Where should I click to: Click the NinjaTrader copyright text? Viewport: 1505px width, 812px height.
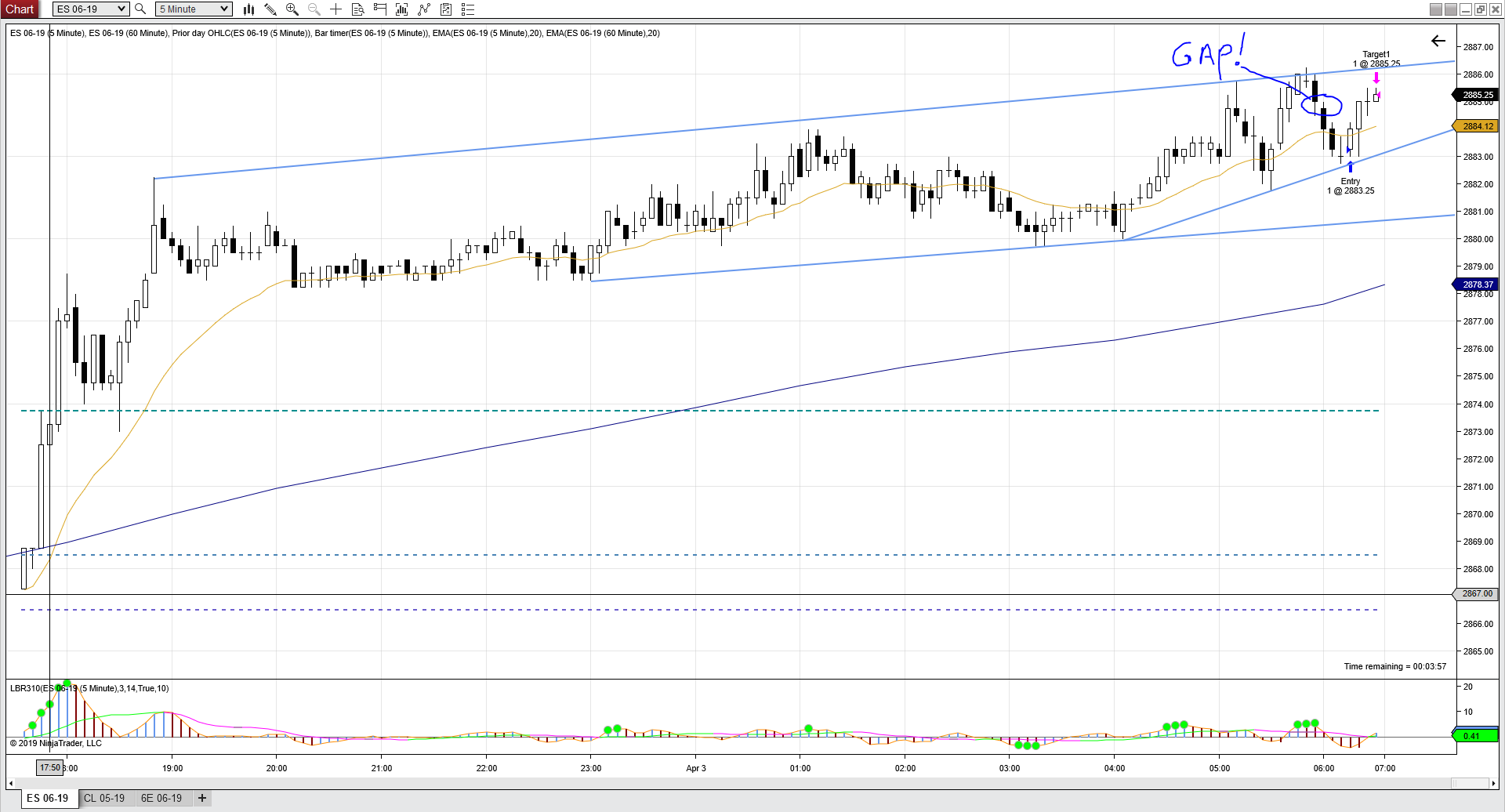(x=56, y=743)
